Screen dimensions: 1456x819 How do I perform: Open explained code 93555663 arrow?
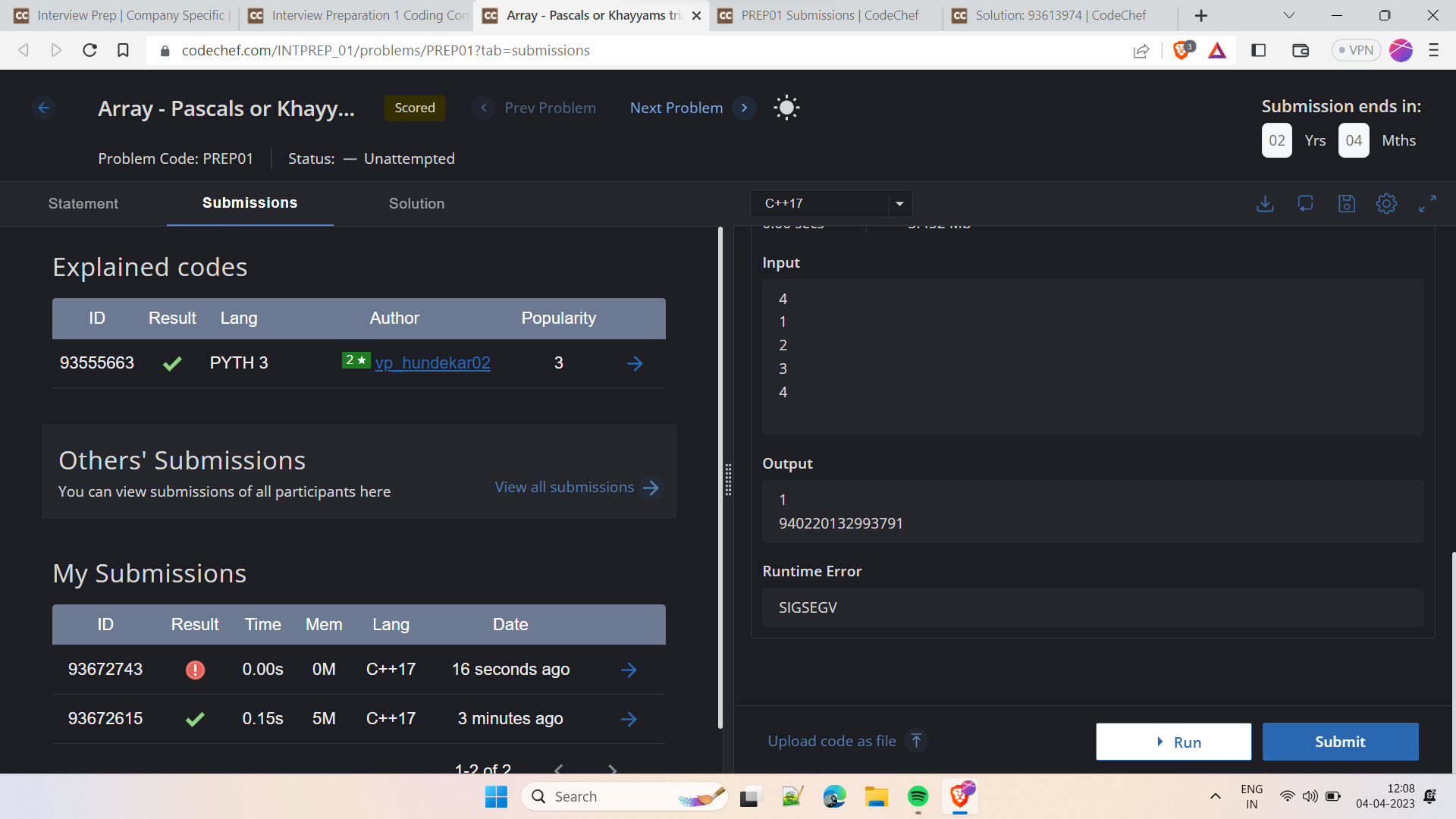pyautogui.click(x=635, y=363)
